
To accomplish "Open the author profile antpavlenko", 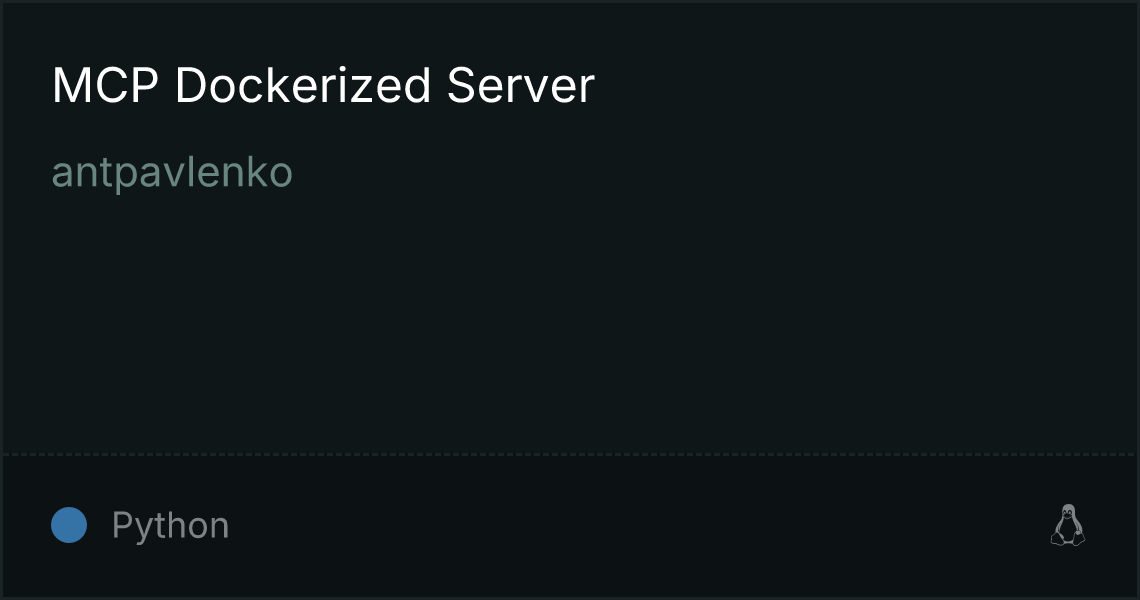I will [172, 173].
